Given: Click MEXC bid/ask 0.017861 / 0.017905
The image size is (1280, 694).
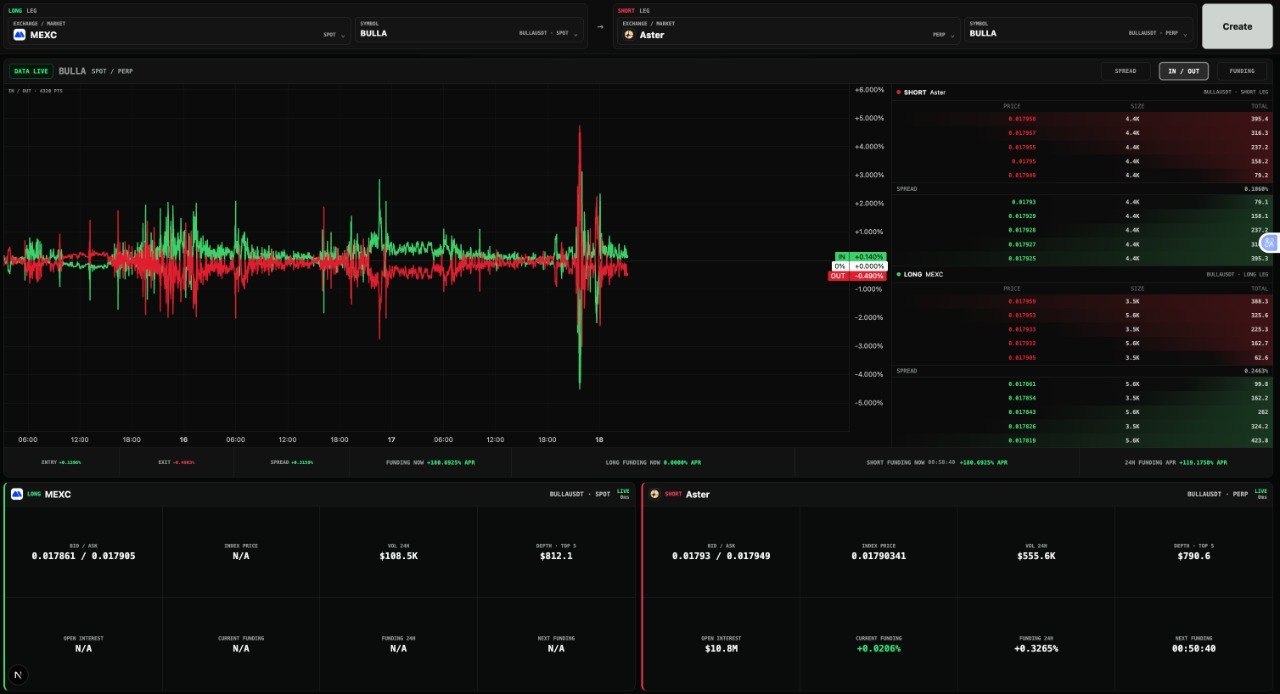Looking at the screenshot, I should point(83,555).
